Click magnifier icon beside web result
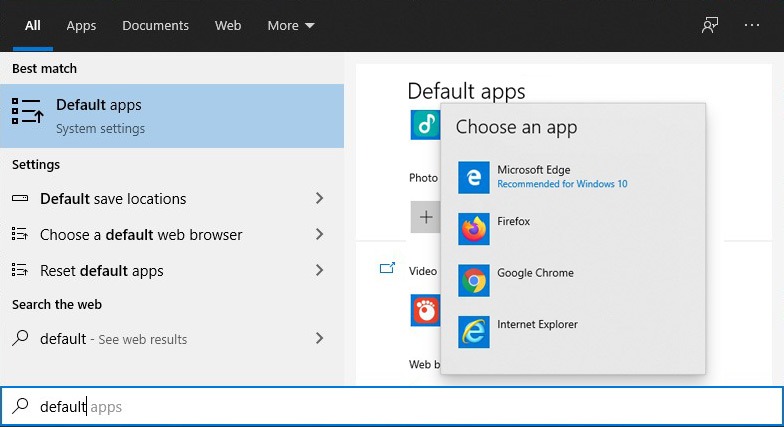 (20, 338)
